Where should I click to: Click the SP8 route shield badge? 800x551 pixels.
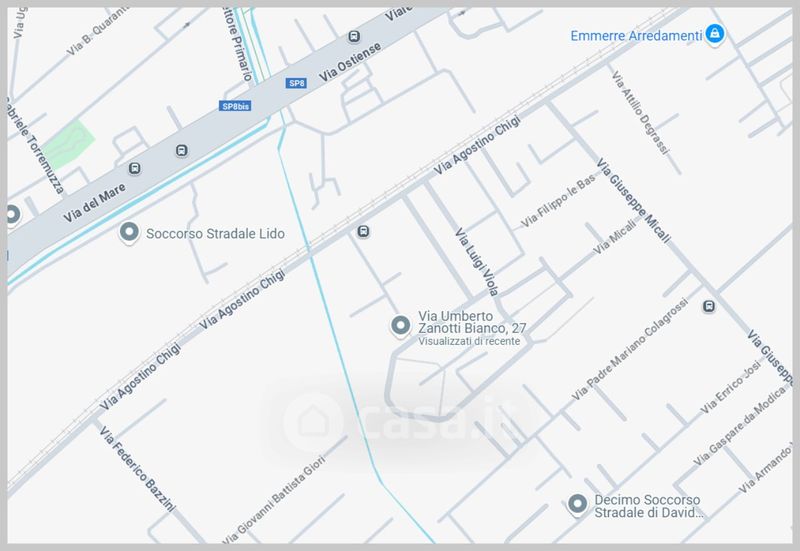pyautogui.click(x=296, y=83)
